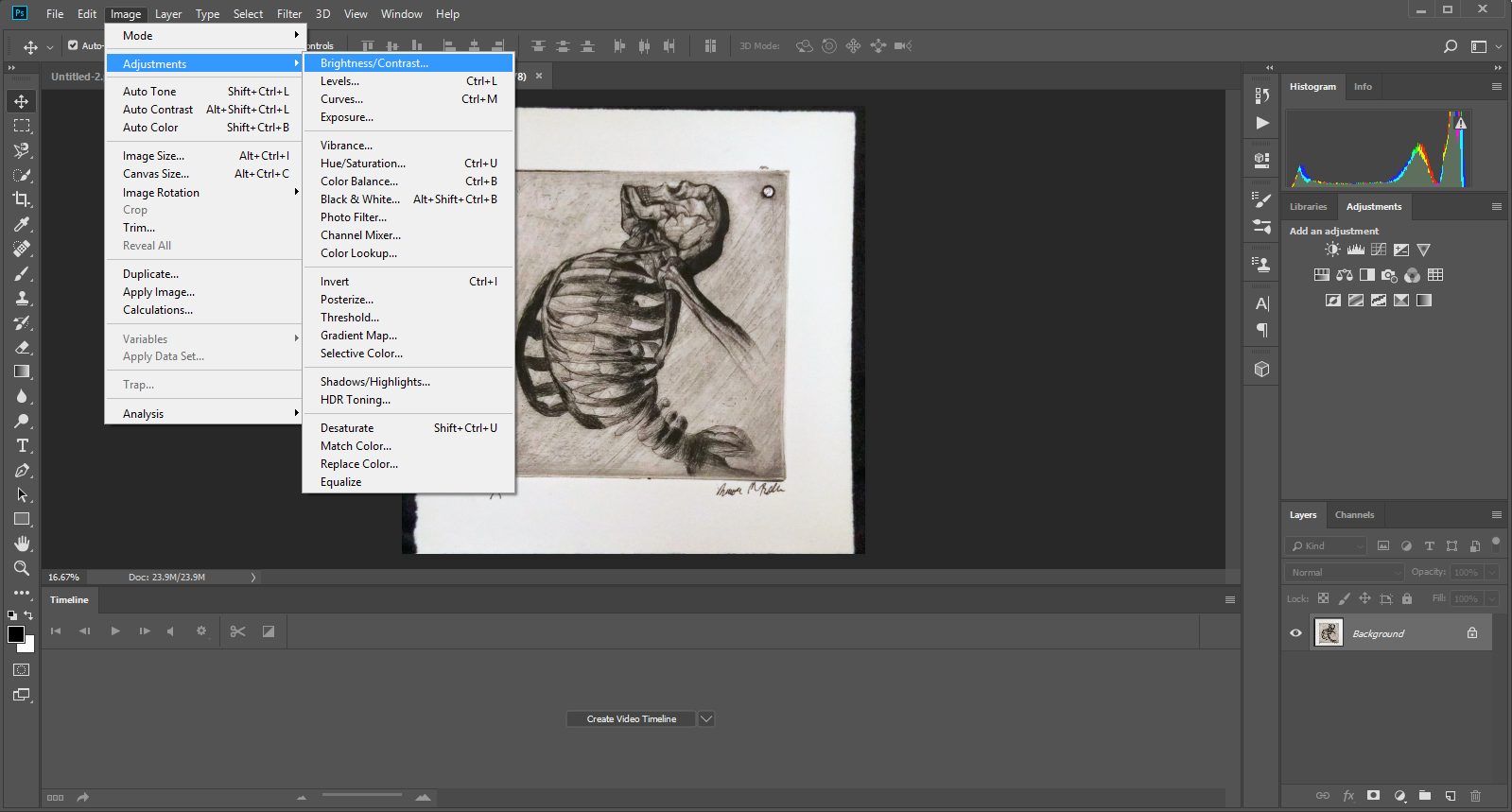This screenshot has height=812, width=1512.
Task: Select the Zoom tool
Action: point(22,568)
